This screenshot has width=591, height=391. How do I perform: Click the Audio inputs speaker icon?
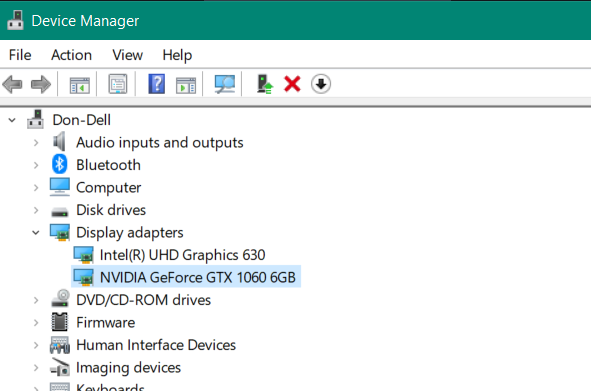tap(59, 142)
